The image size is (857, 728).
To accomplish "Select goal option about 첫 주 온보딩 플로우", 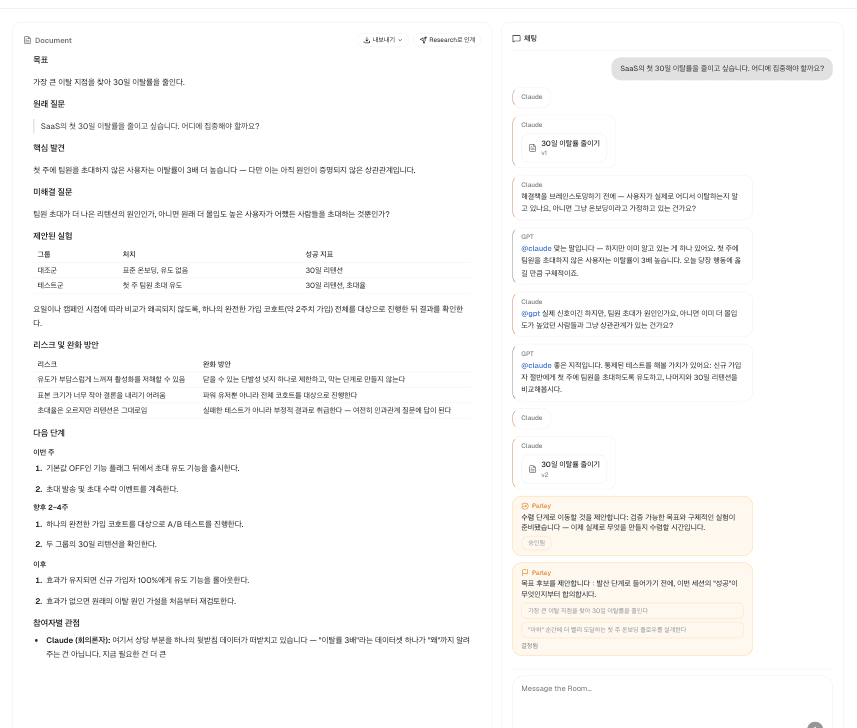I will pyautogui.click(x=632, y=630).
